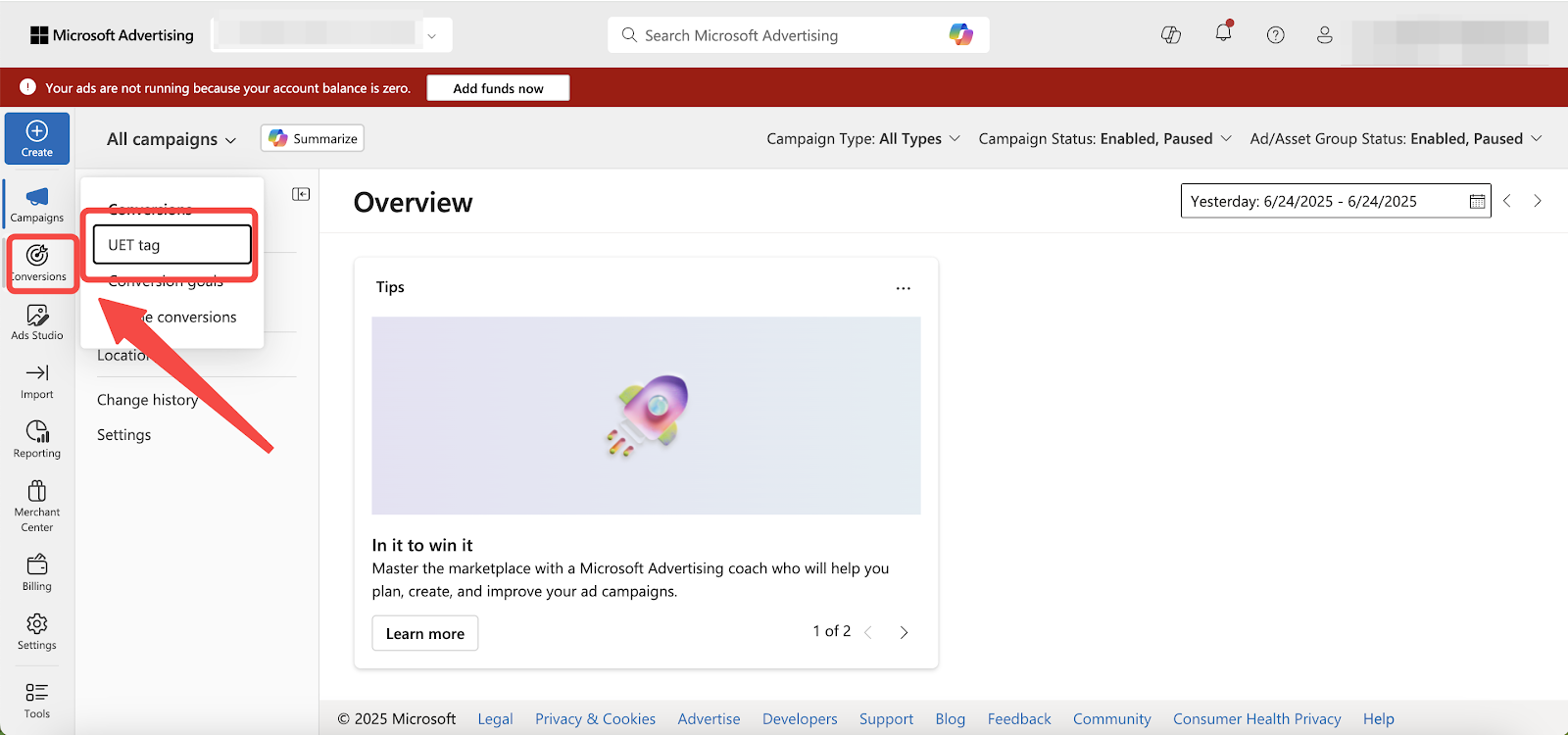Open notifications bell
This screenshot has height=735, width=1568.
point(1223,32)
